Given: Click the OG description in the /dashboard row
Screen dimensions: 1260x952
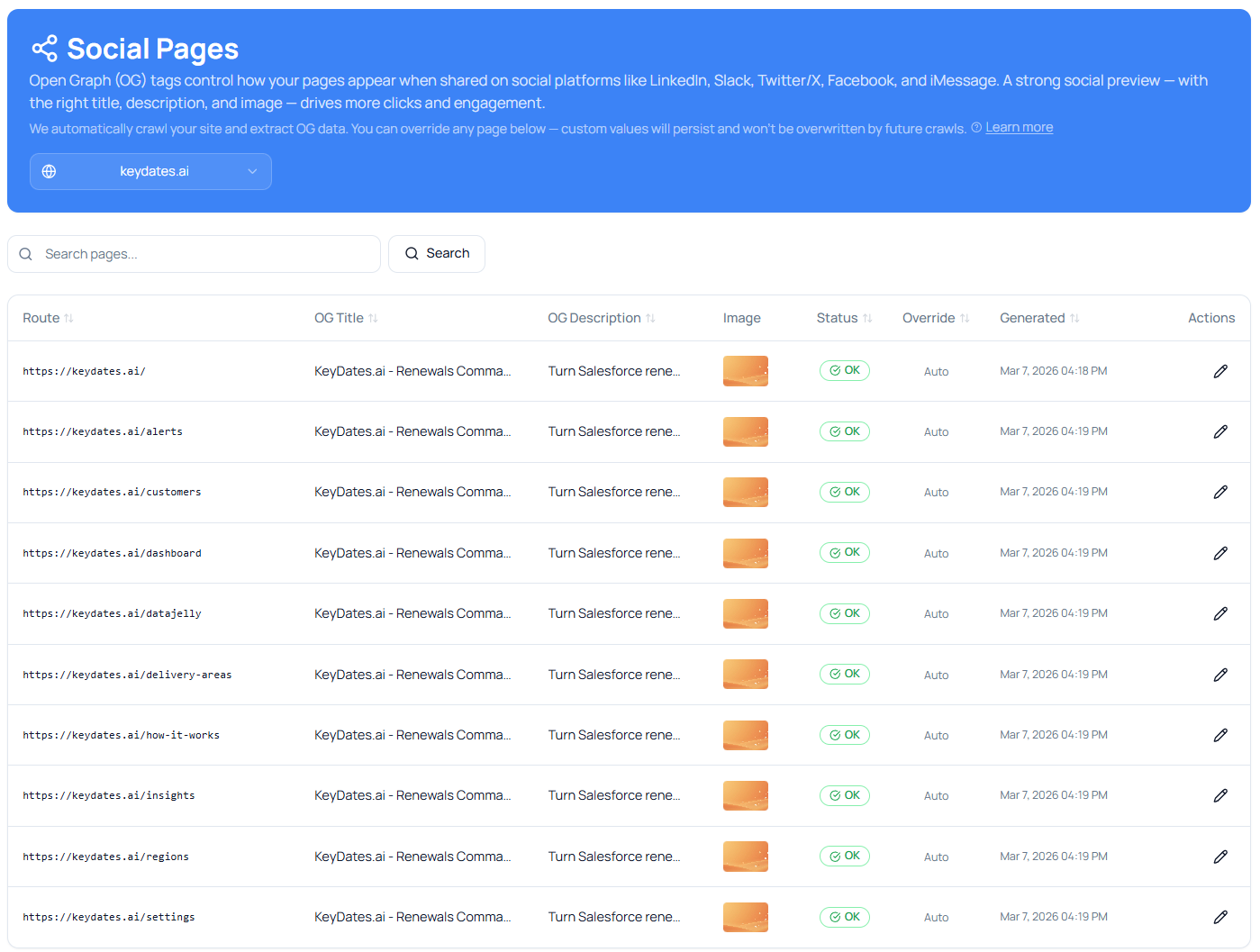Looking at the screenshot, I should [614, 553].
